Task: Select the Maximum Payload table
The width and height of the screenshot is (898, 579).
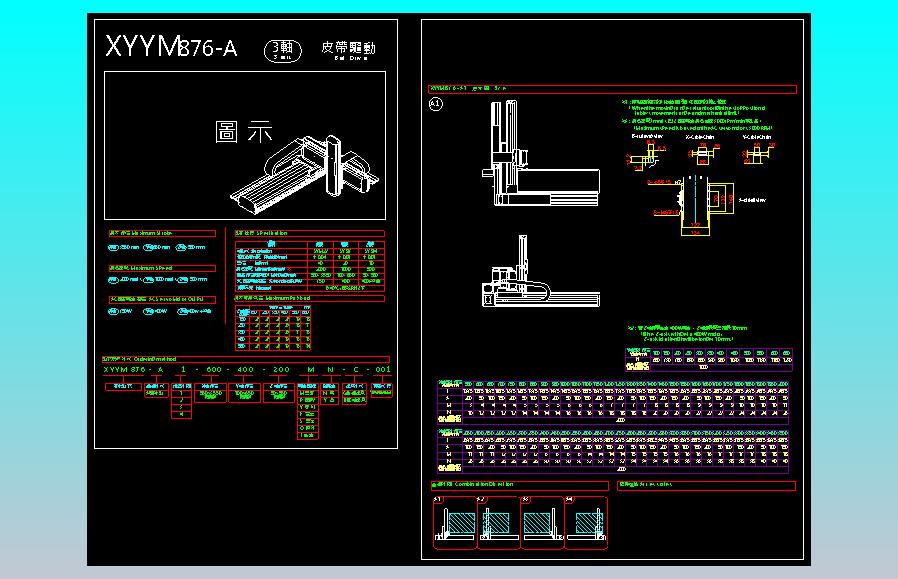Action: coord(274,328)
